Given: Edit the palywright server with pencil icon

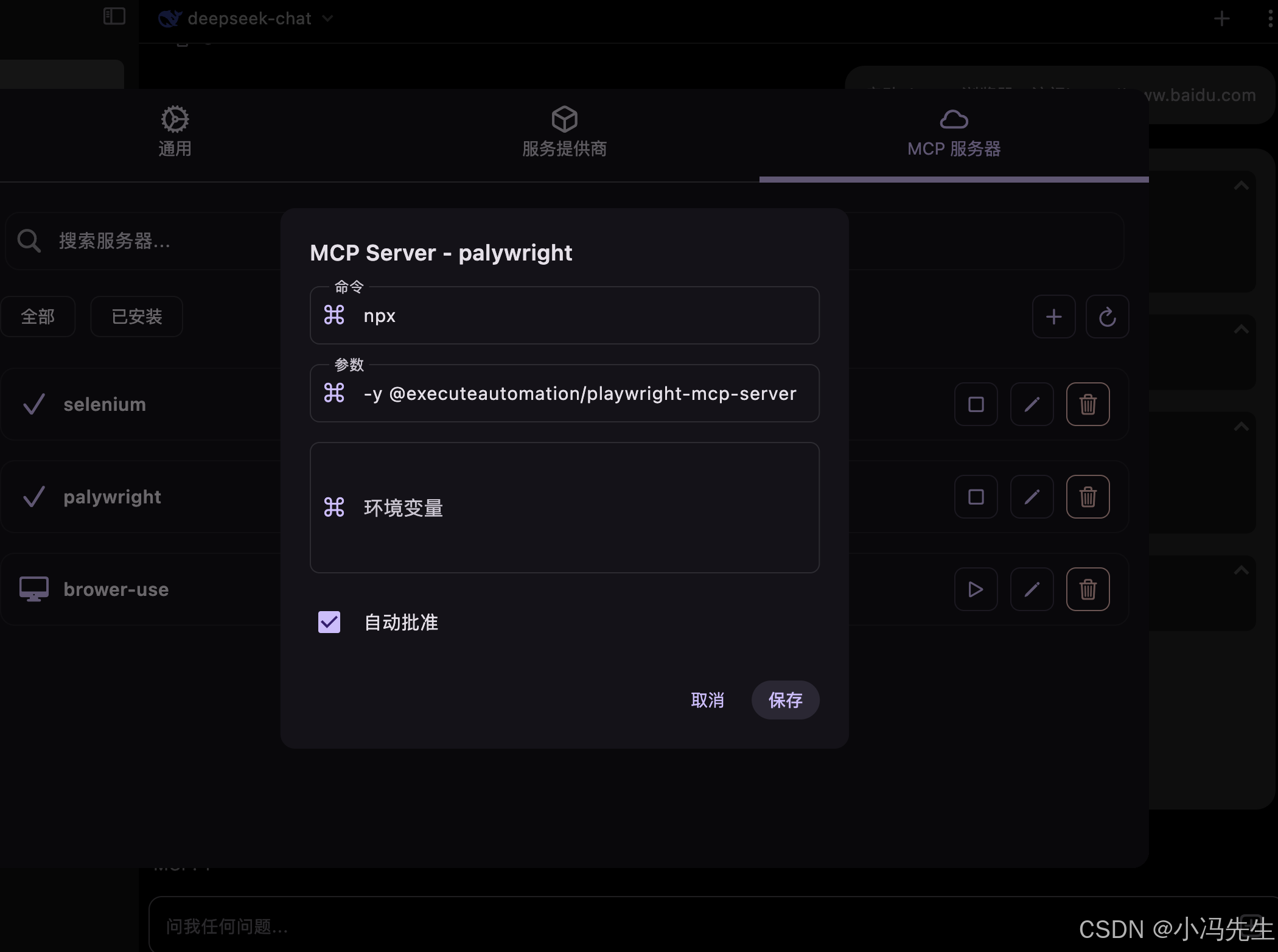Looking at the screenshot, I should [1032, 497].
